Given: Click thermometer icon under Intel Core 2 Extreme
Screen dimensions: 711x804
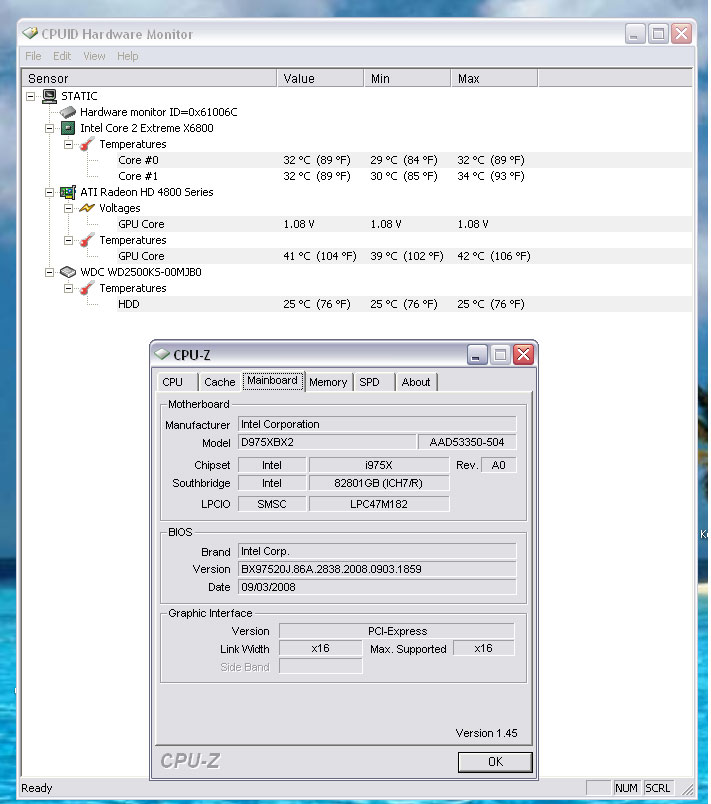Looking at the screenshot, I should pyautogui.click(x=87, y=144).
